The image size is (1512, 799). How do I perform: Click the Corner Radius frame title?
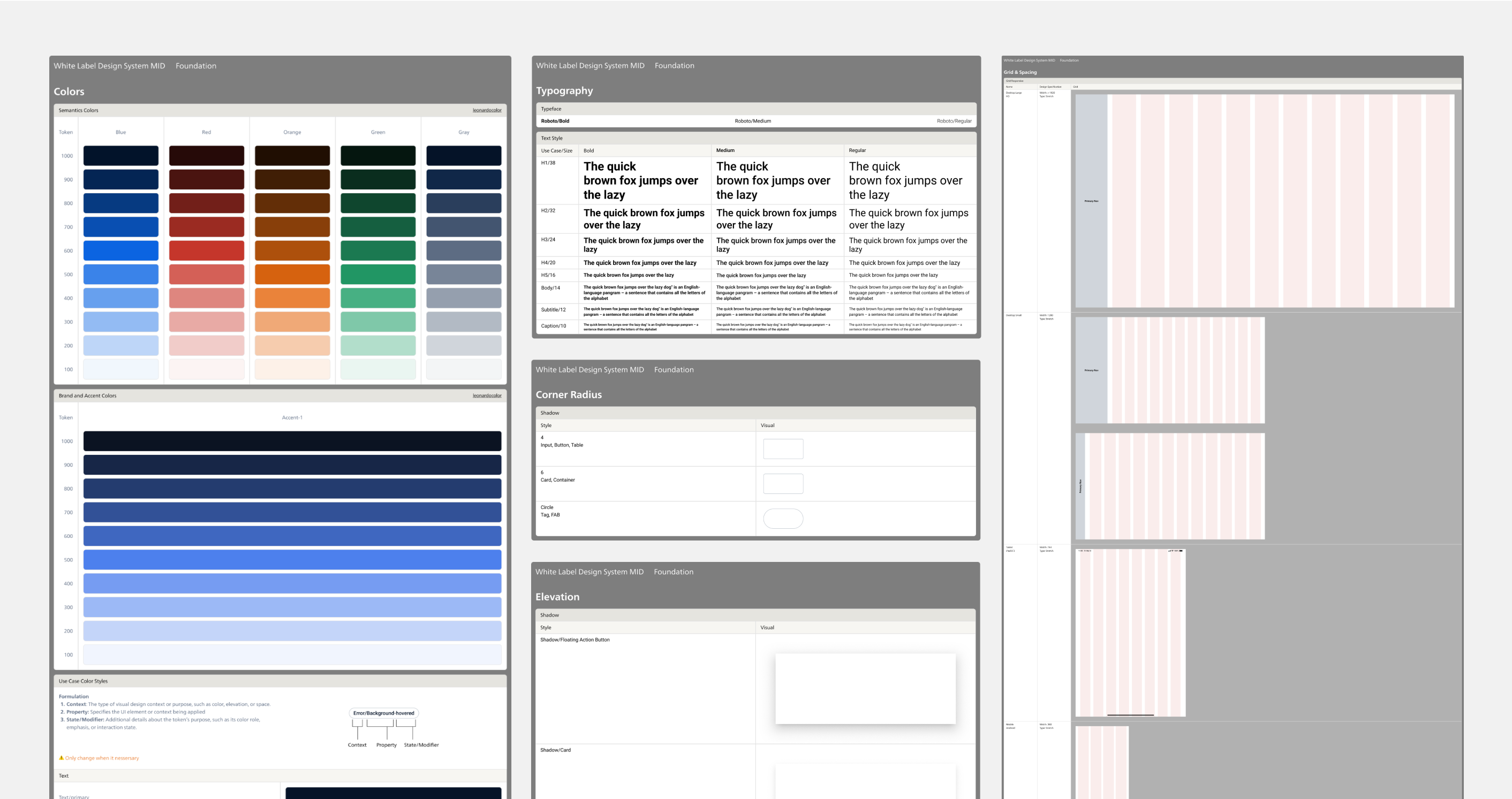[569, 395]
